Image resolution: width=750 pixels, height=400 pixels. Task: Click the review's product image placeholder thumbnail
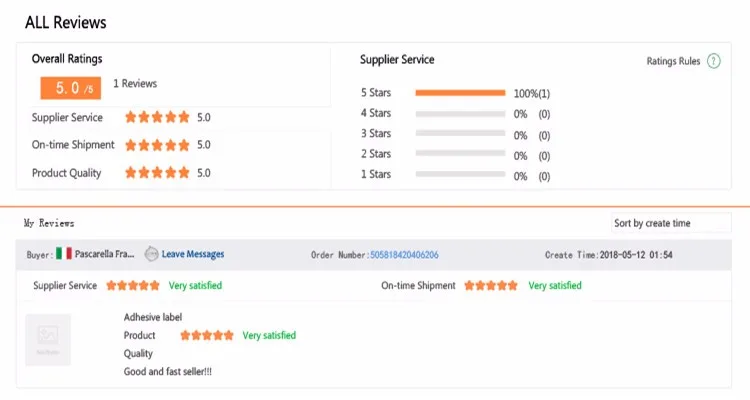pyautogui.click(x=48, y=340)
